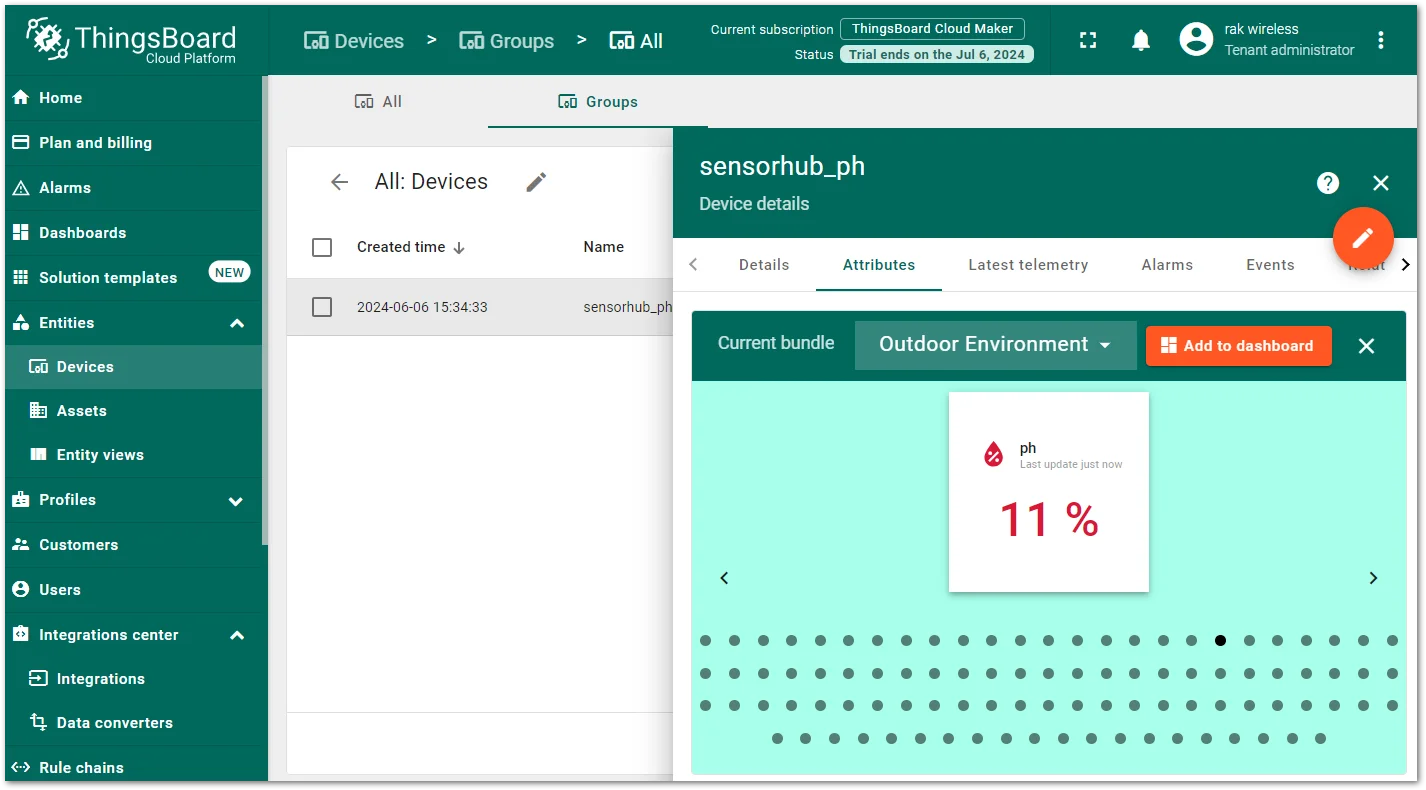Switch to the Groups tab
Screen dimensions: 1426x790
[x=598, y=102]
